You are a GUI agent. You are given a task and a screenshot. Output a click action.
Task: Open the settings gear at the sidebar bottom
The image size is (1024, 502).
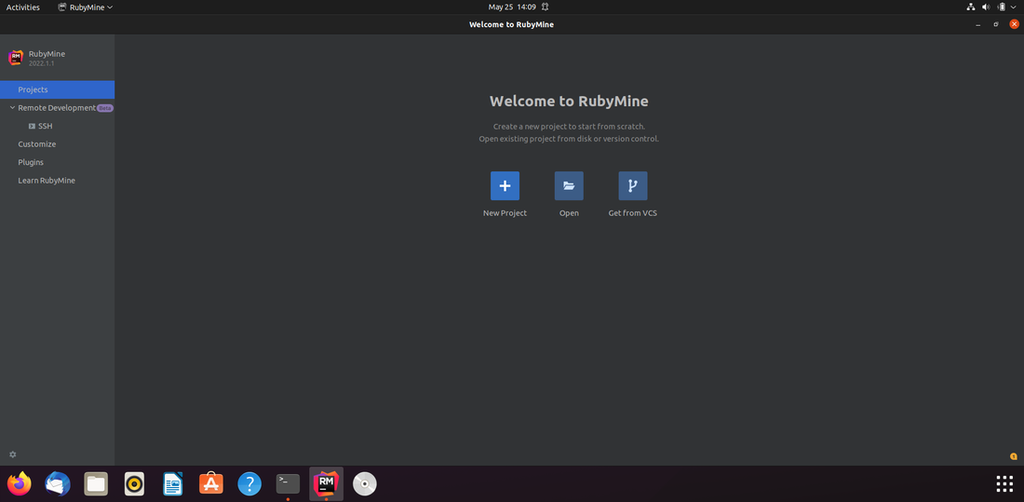(12, 454)
